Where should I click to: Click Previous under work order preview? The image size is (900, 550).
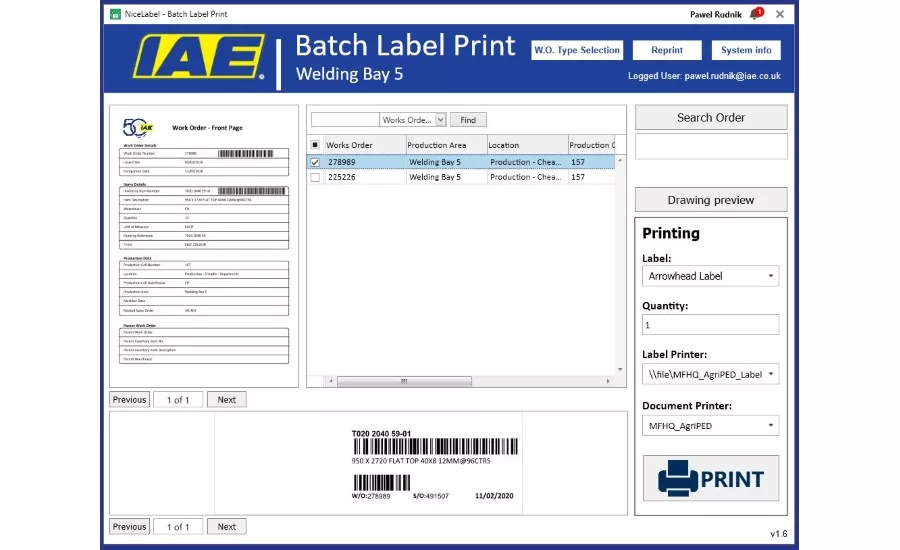click(129, 400)
